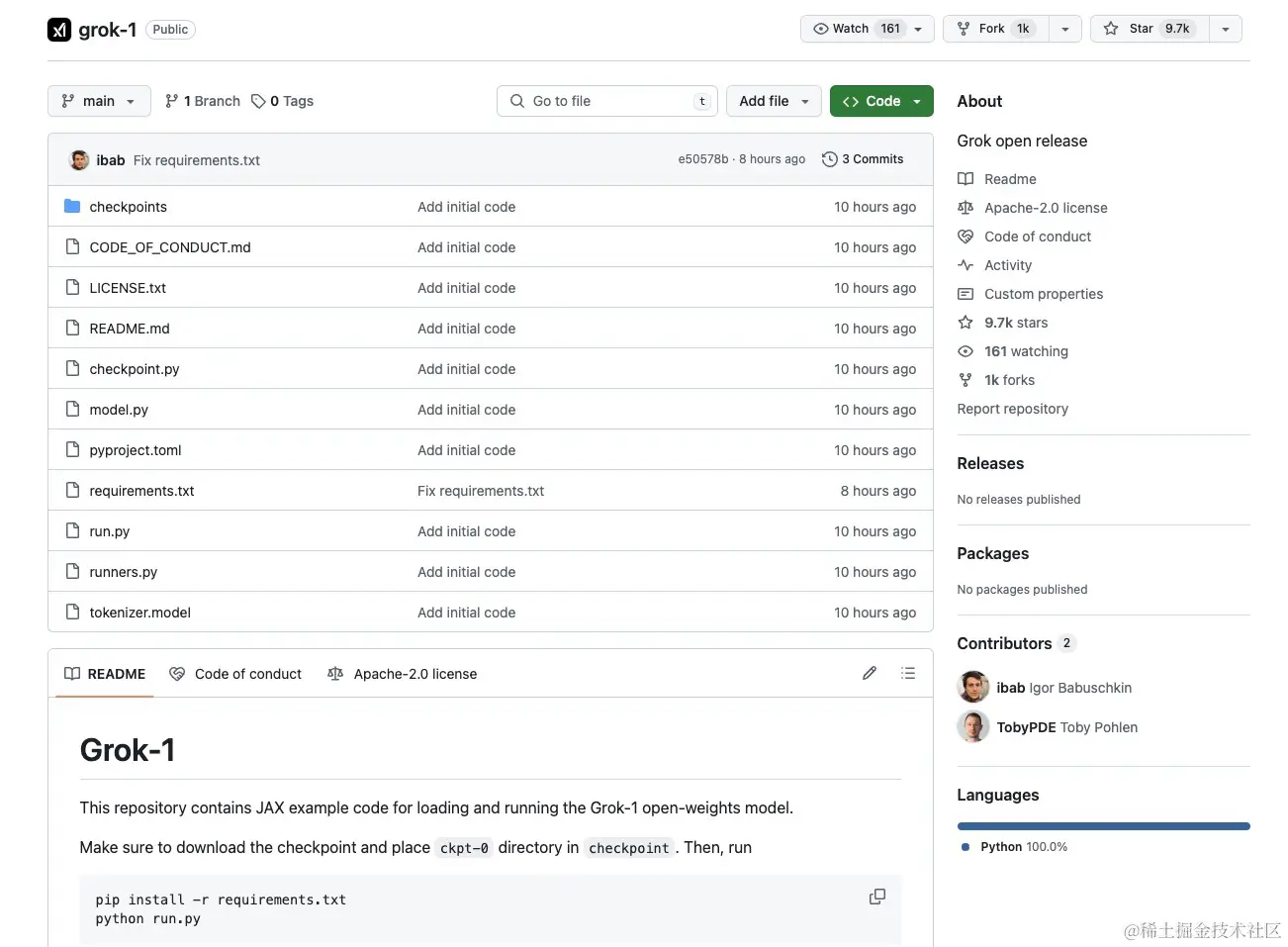
Task: Toggle Watch for this repository
Action: tap(843, 29)
